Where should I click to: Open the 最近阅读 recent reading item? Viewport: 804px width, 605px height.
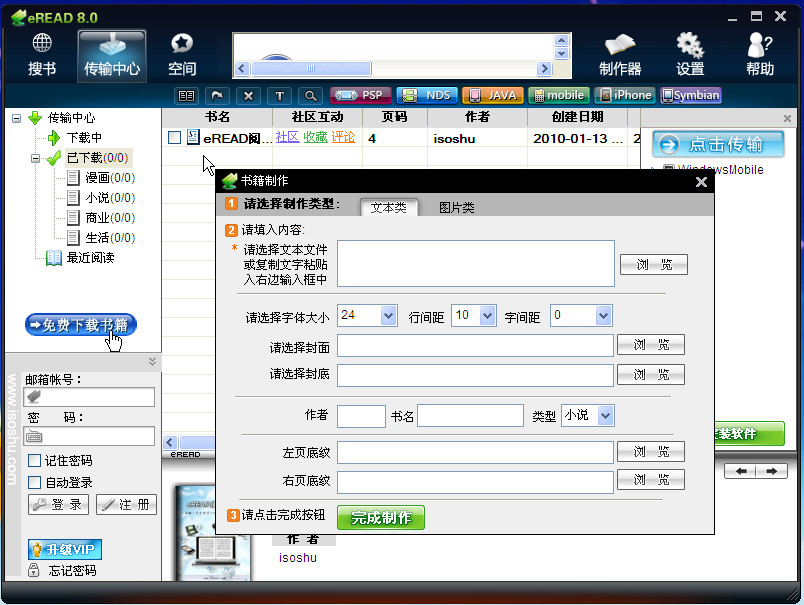90,257
